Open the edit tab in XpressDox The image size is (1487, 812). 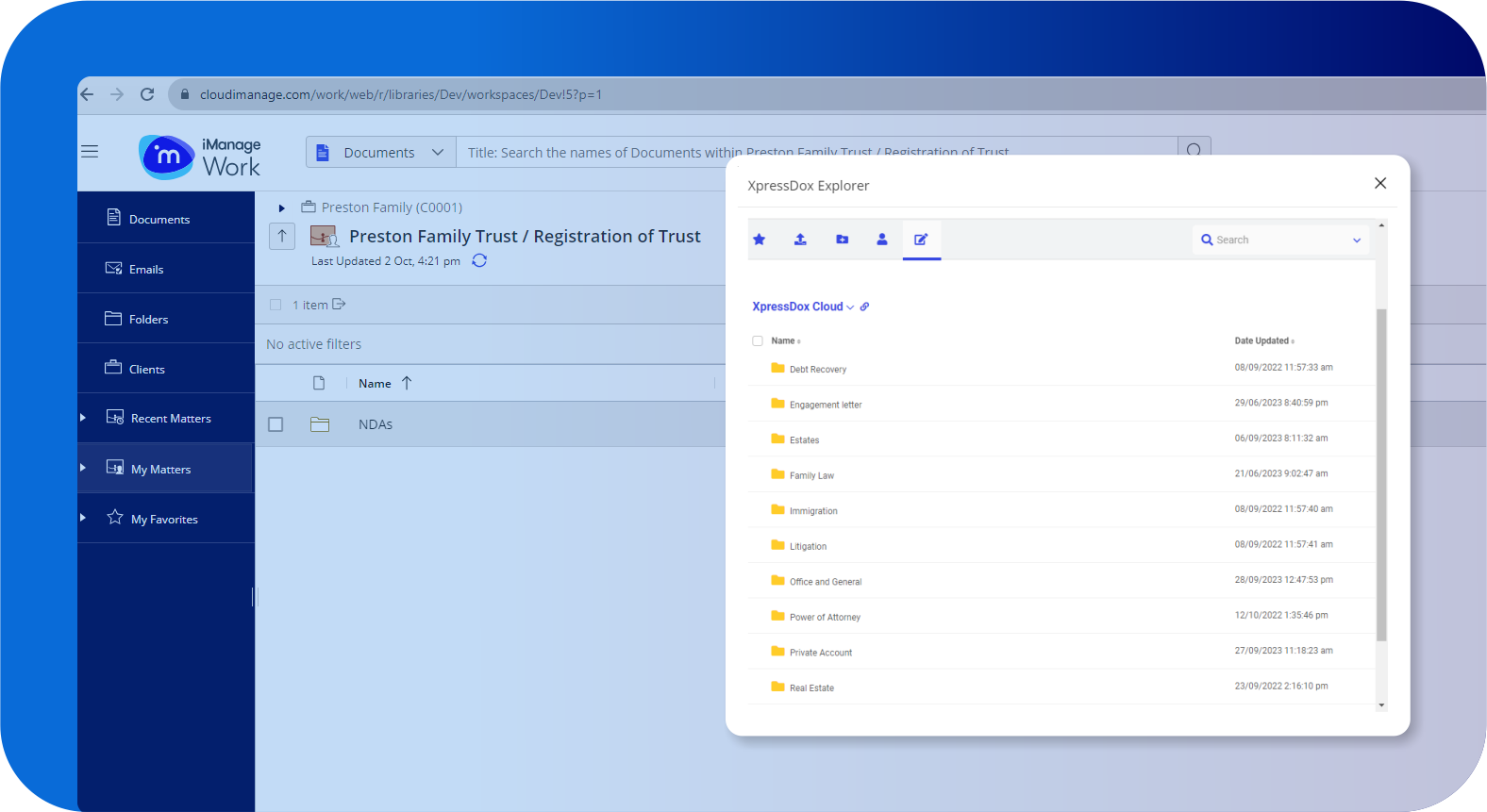[921, 240]
